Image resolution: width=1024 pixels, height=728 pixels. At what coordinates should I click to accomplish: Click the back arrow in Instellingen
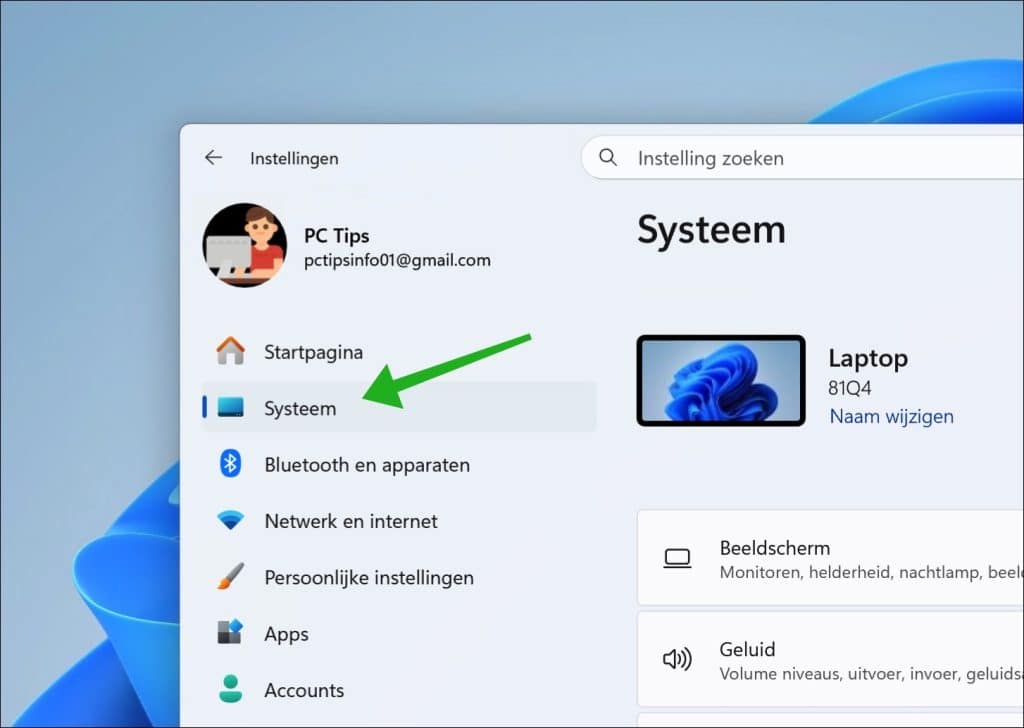click(x=213, y=157)
